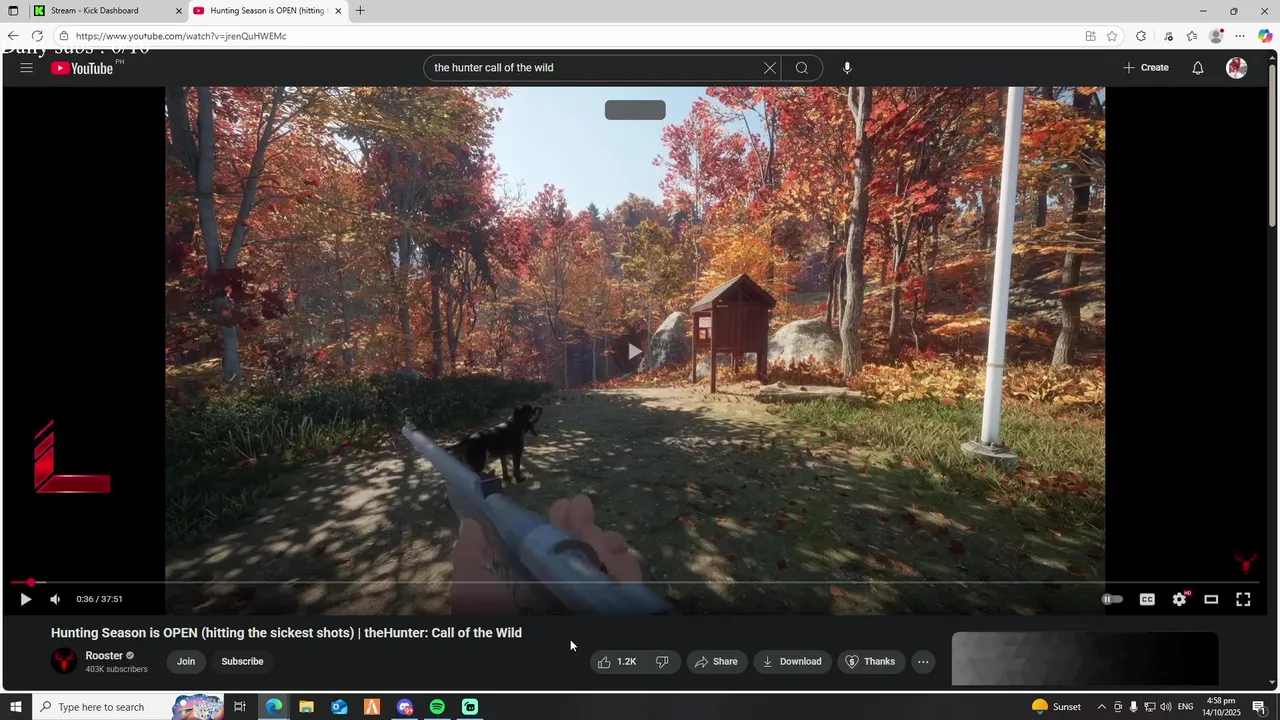This screenshot has height=720, width=1280.
Task: Open more actions three-dot menu
Action: click(923, 661)
